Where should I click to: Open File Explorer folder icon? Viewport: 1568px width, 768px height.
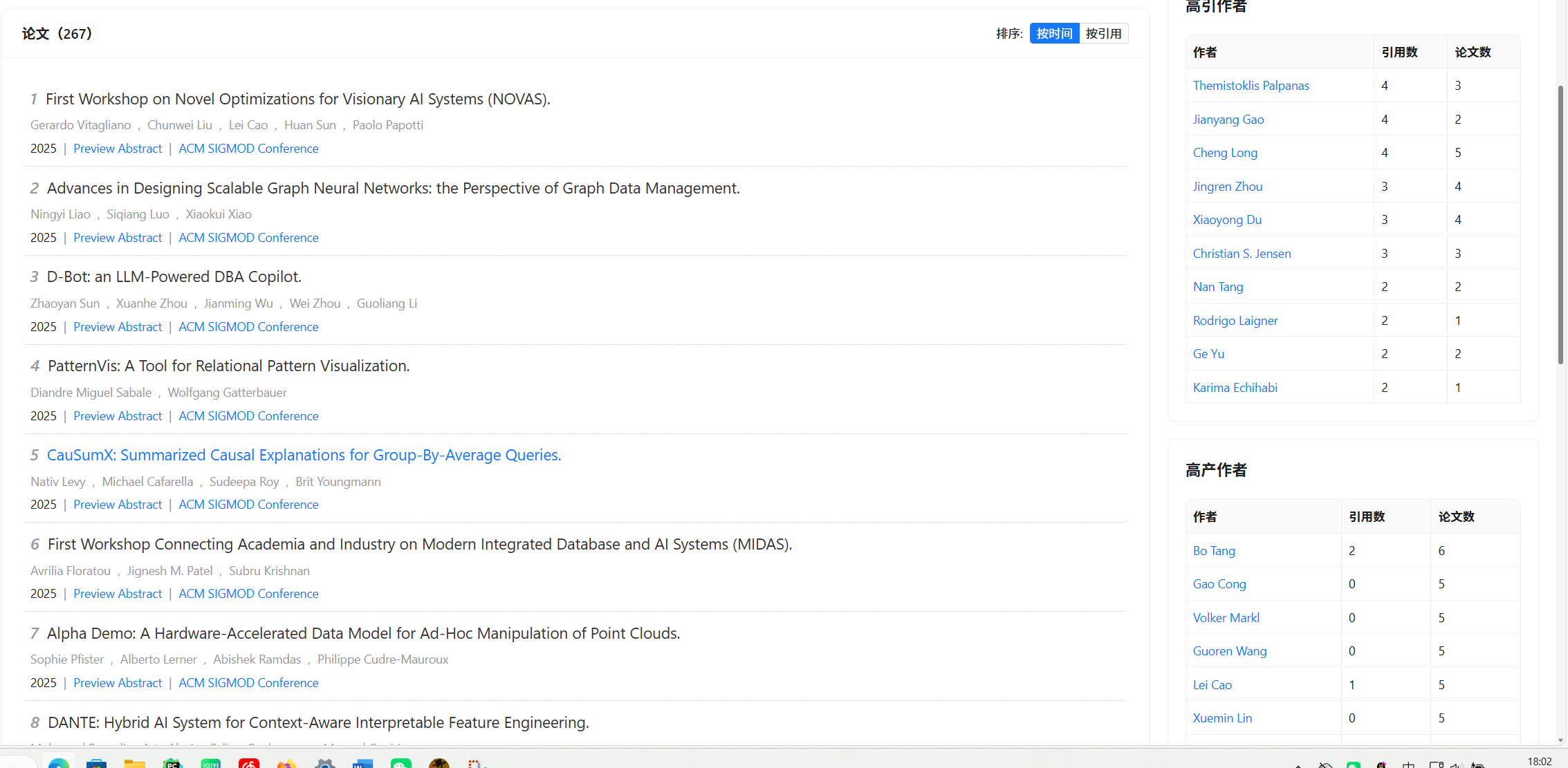click(134, 763)
